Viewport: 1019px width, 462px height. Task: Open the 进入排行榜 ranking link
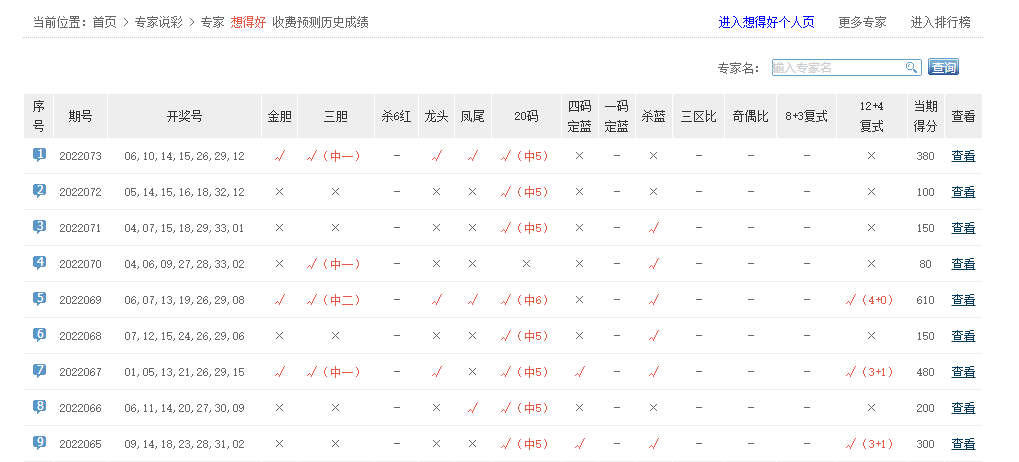coord(940,22)
